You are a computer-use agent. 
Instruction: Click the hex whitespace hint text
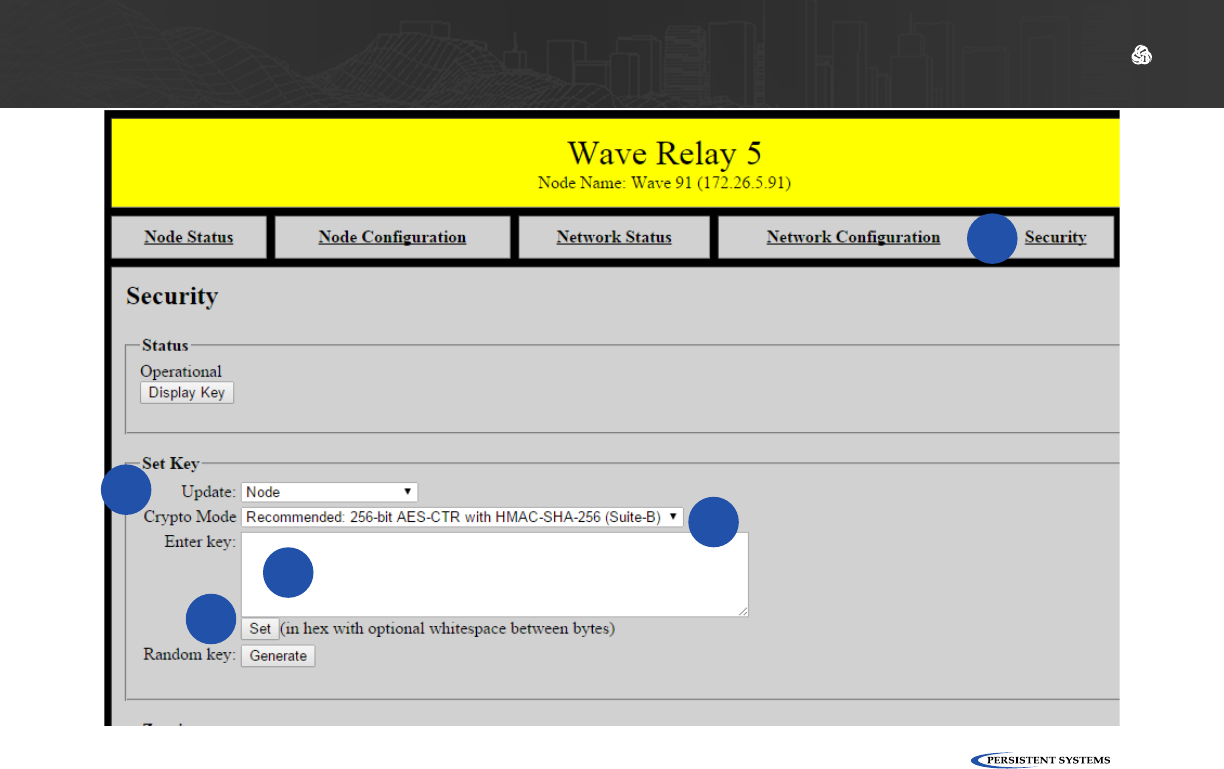point(448,629)
